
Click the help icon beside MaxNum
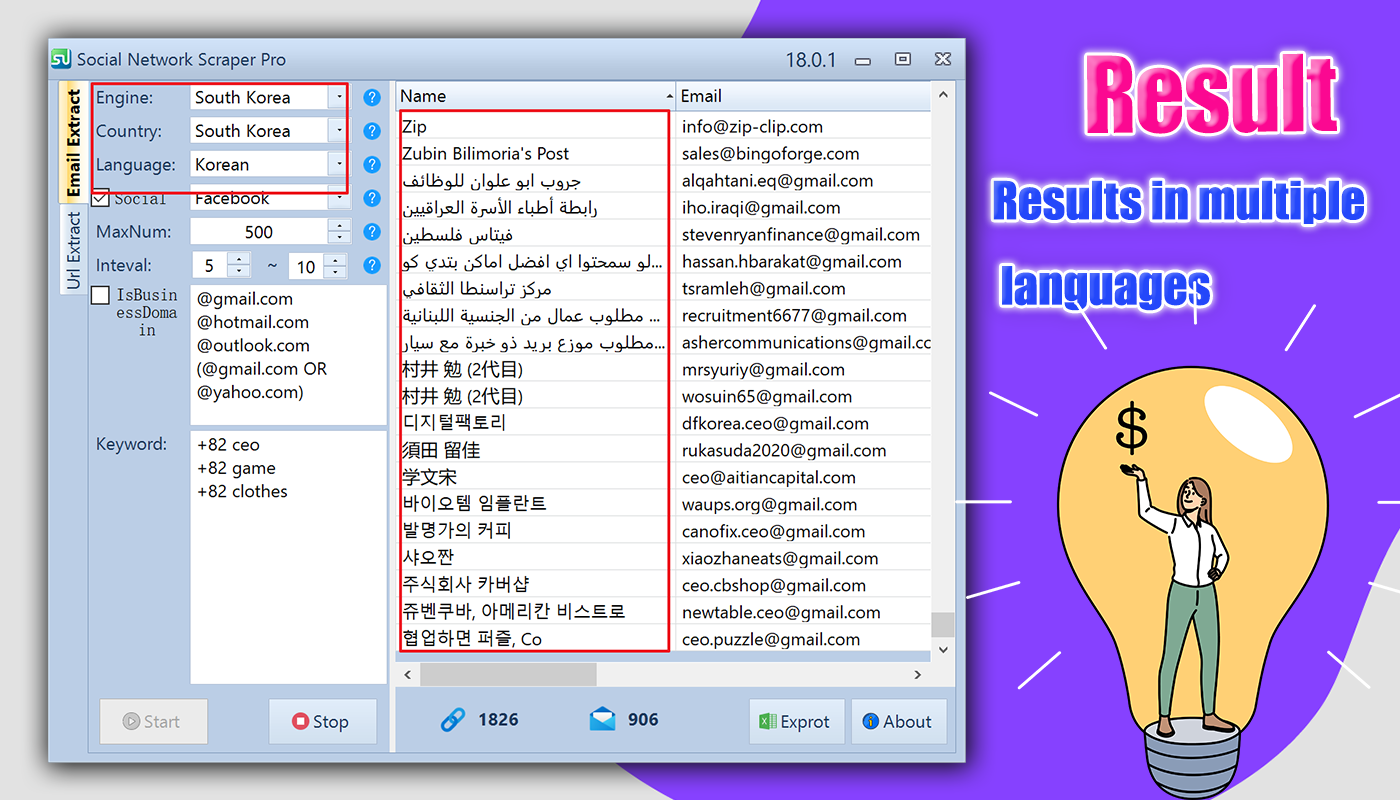click(372, 232)
